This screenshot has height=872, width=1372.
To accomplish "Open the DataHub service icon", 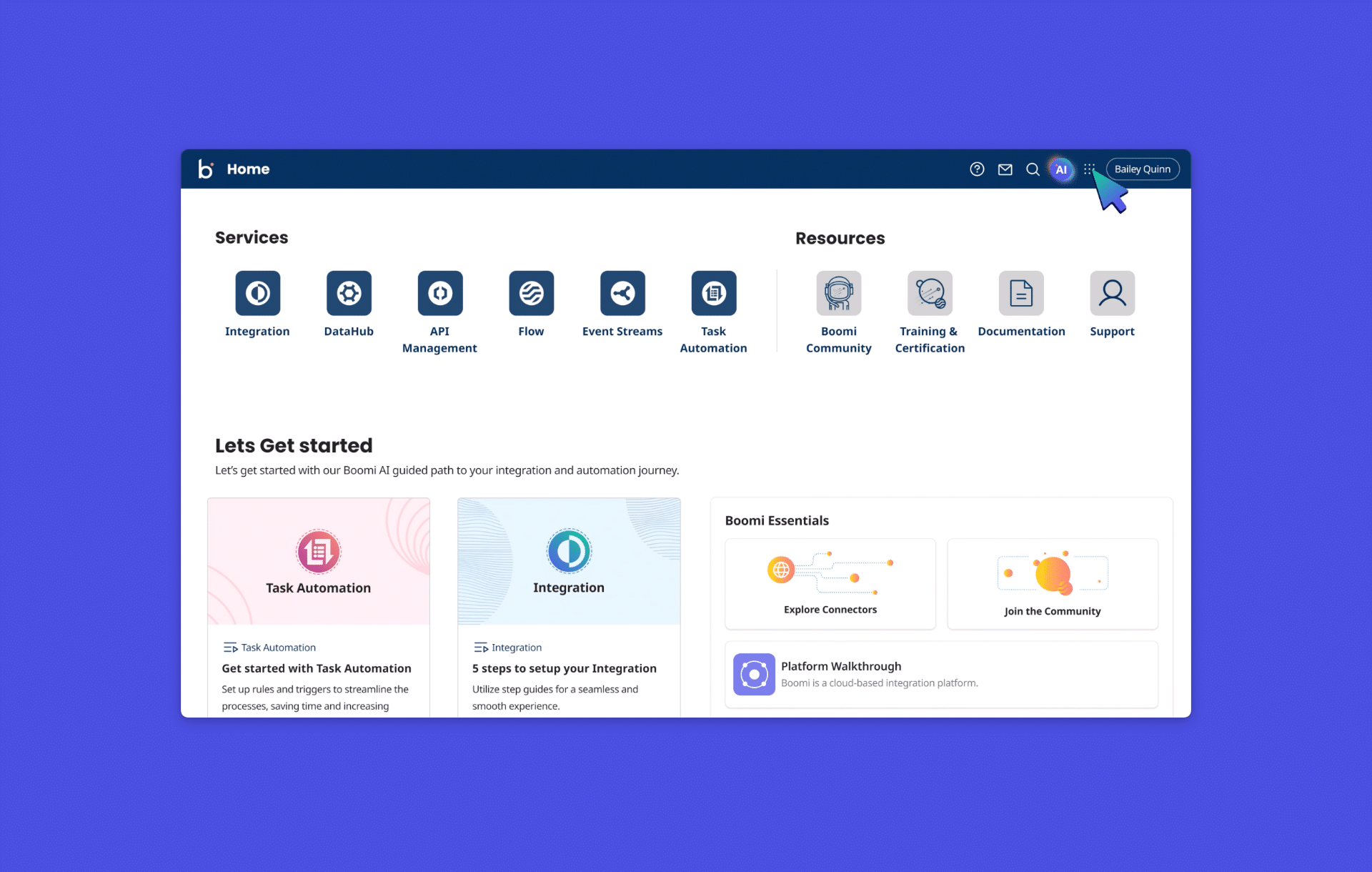I will tap(349, 293).
